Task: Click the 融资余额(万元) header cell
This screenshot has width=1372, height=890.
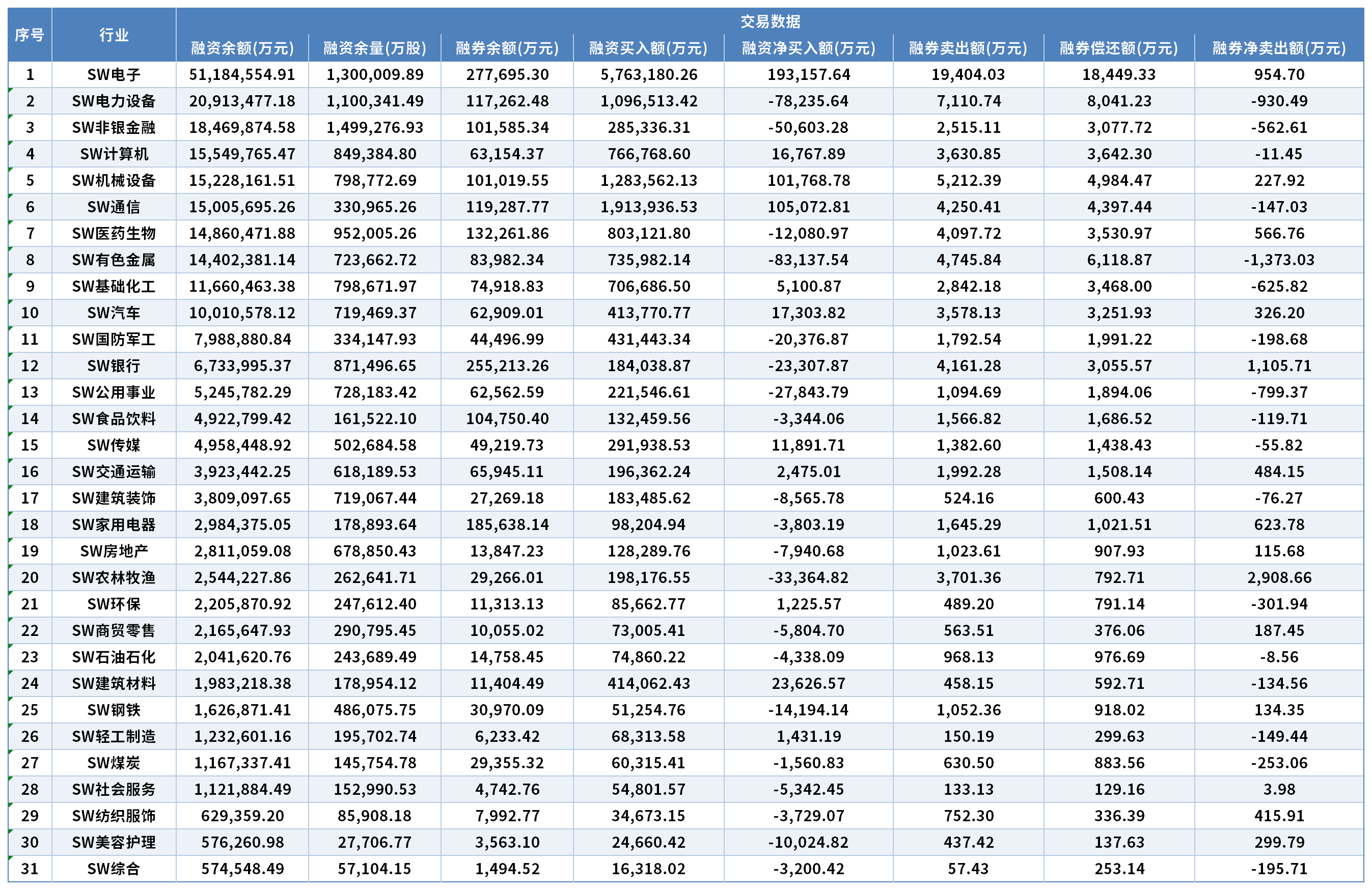Action: tap(242, 48)
